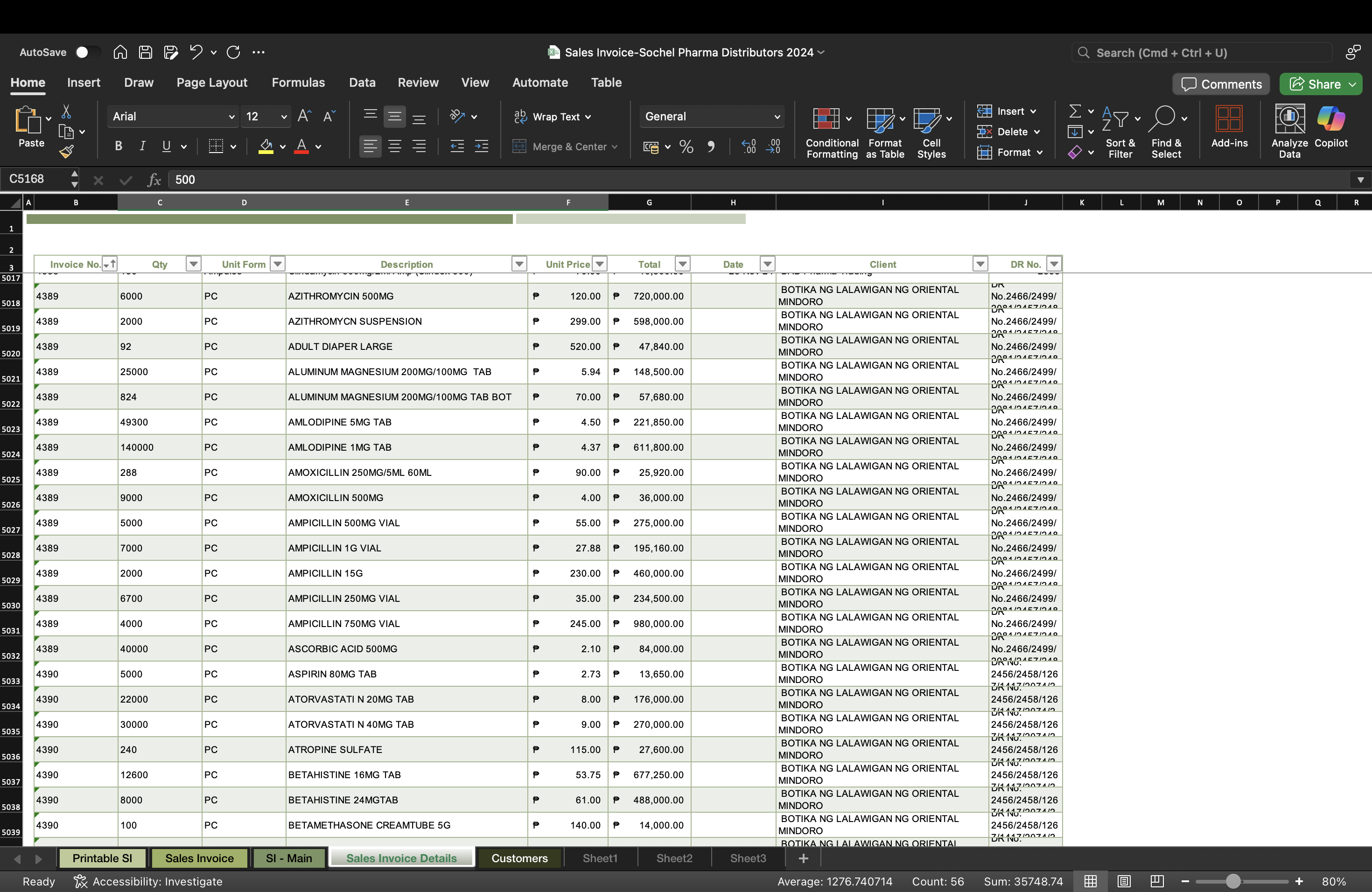
Task: Click the Add-ins icon
Action: click(1229, 127)
